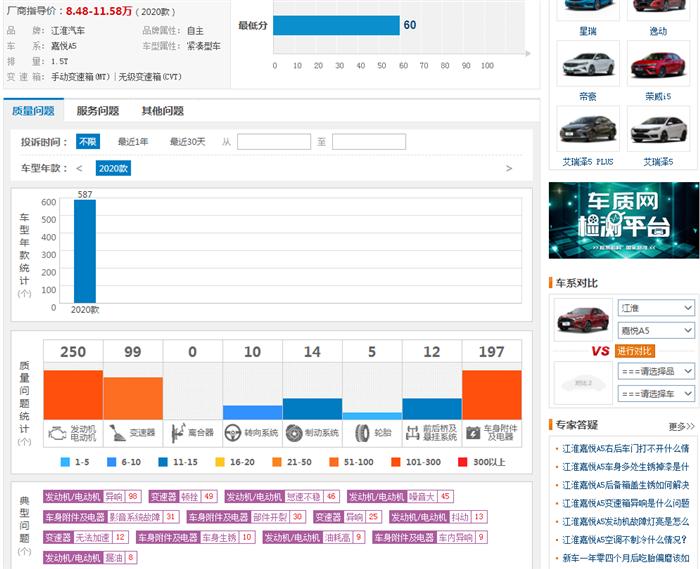Viewport: 700px width, 569px height.
Task: Click the 车身附件及电器 部件开裂 30 tag
Action: point(246,517)
